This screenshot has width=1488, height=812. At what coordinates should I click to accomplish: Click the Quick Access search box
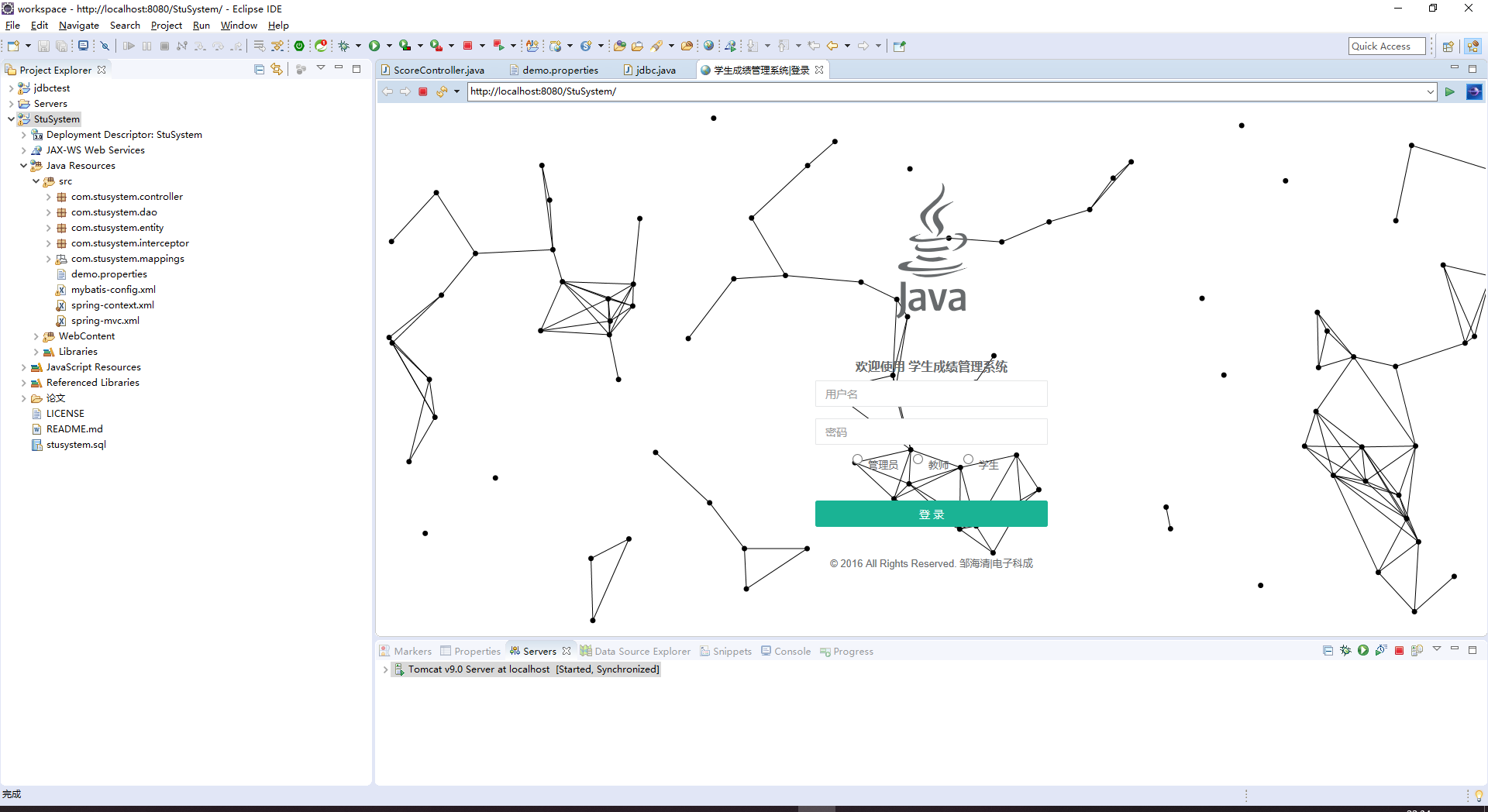point(1386,46)
